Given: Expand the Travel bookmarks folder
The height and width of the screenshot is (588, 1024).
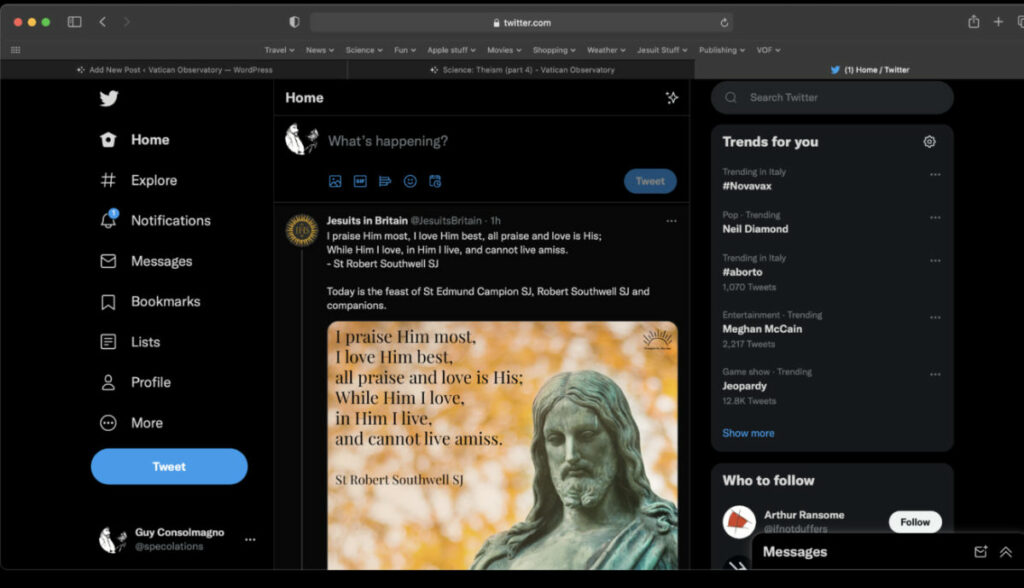Looking at the screenshot, I should click(280, 50).
